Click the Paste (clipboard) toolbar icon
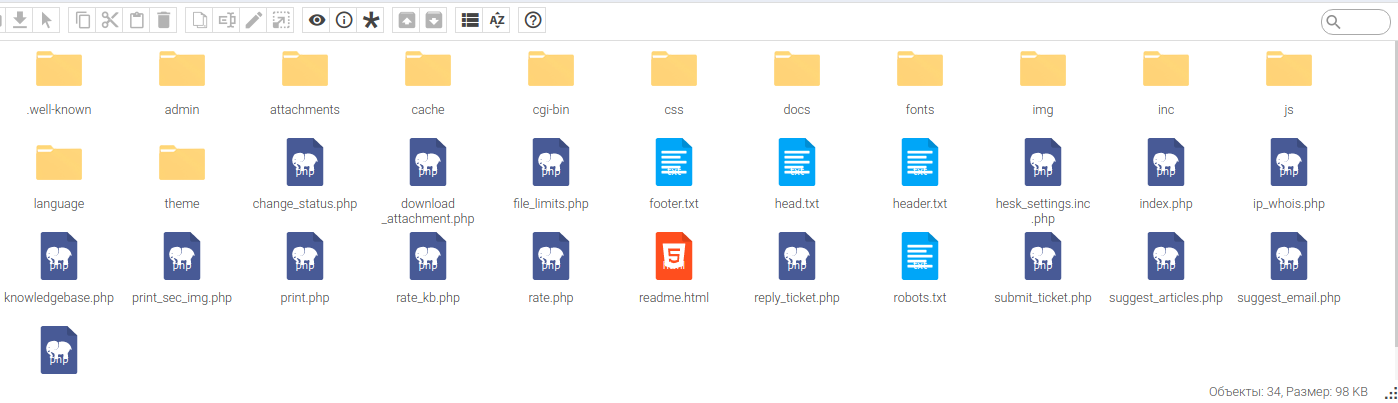The image size is (1398, 403). (137, 20)
